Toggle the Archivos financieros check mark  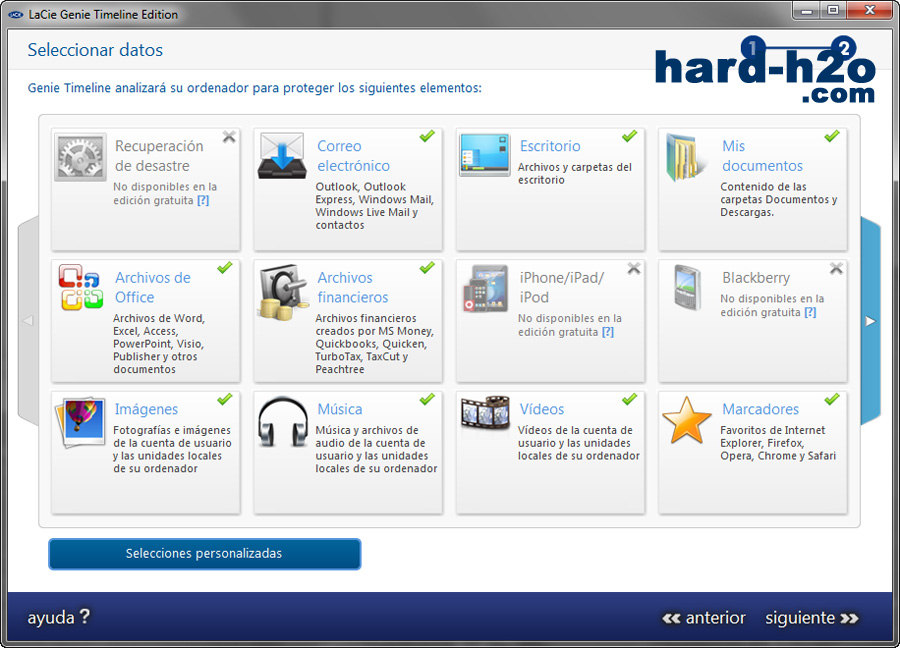pyautogui.click(x=427, y=267)
